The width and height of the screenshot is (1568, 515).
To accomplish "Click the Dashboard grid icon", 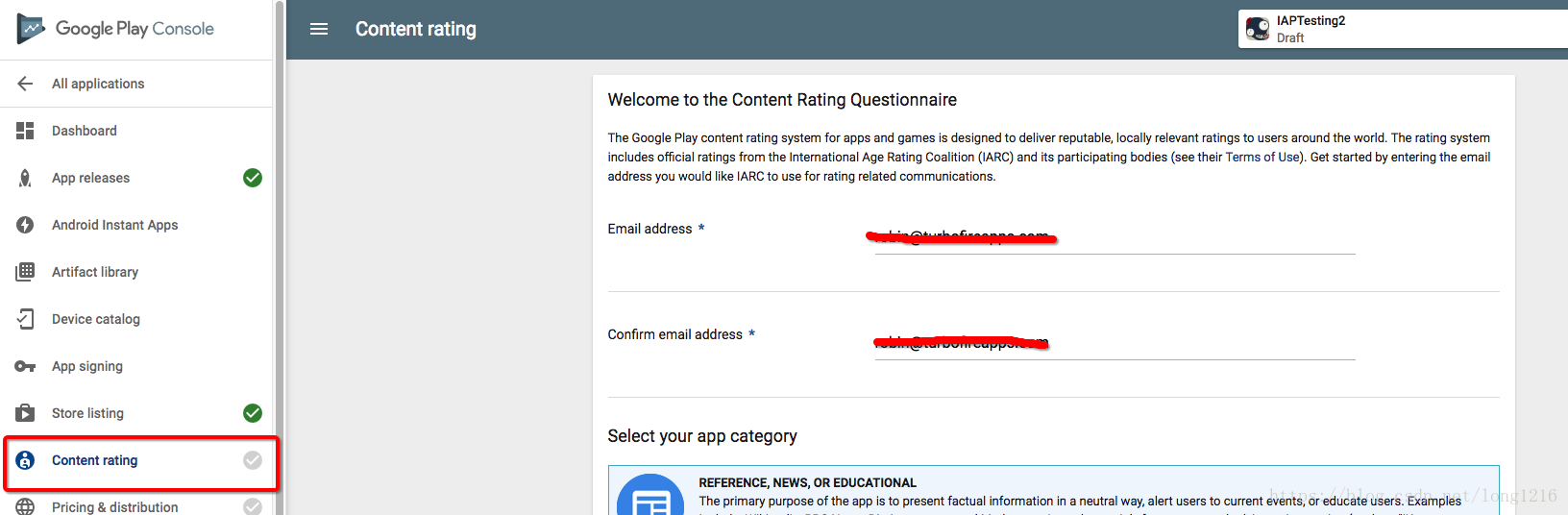I will point(25,131).
